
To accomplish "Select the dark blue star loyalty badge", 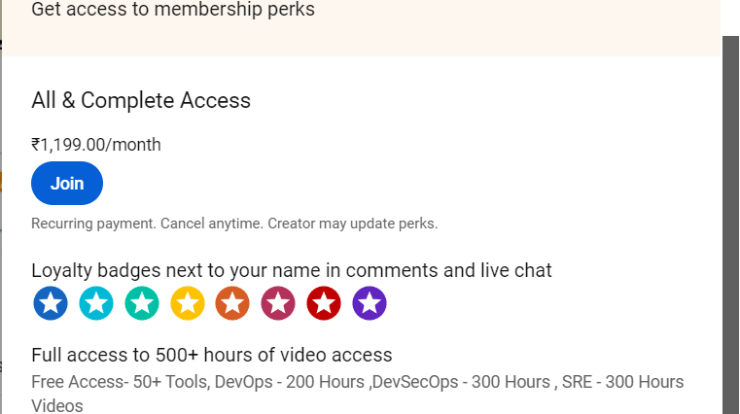I will [50, 303].
